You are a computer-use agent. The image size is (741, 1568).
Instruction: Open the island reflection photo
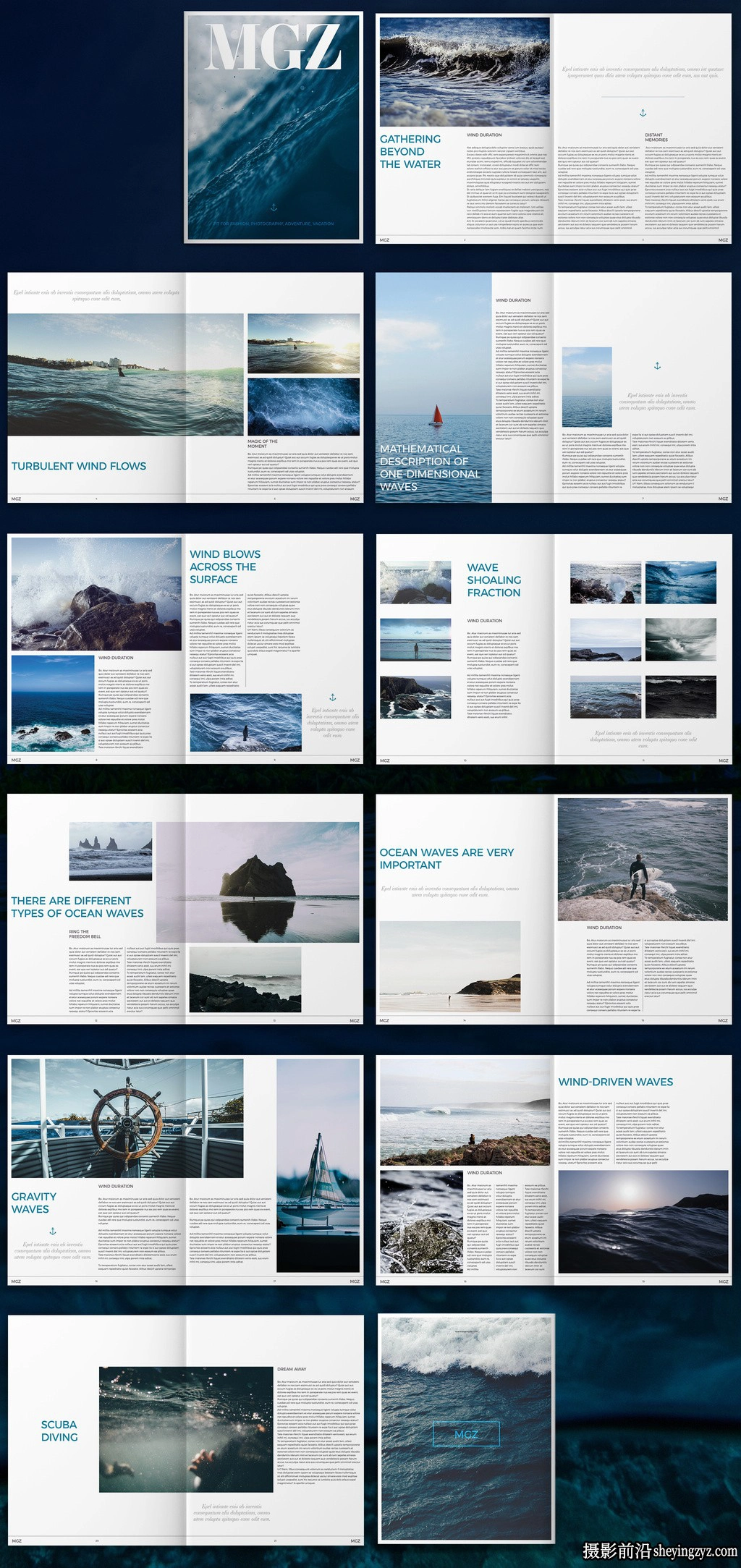(258, 882)
